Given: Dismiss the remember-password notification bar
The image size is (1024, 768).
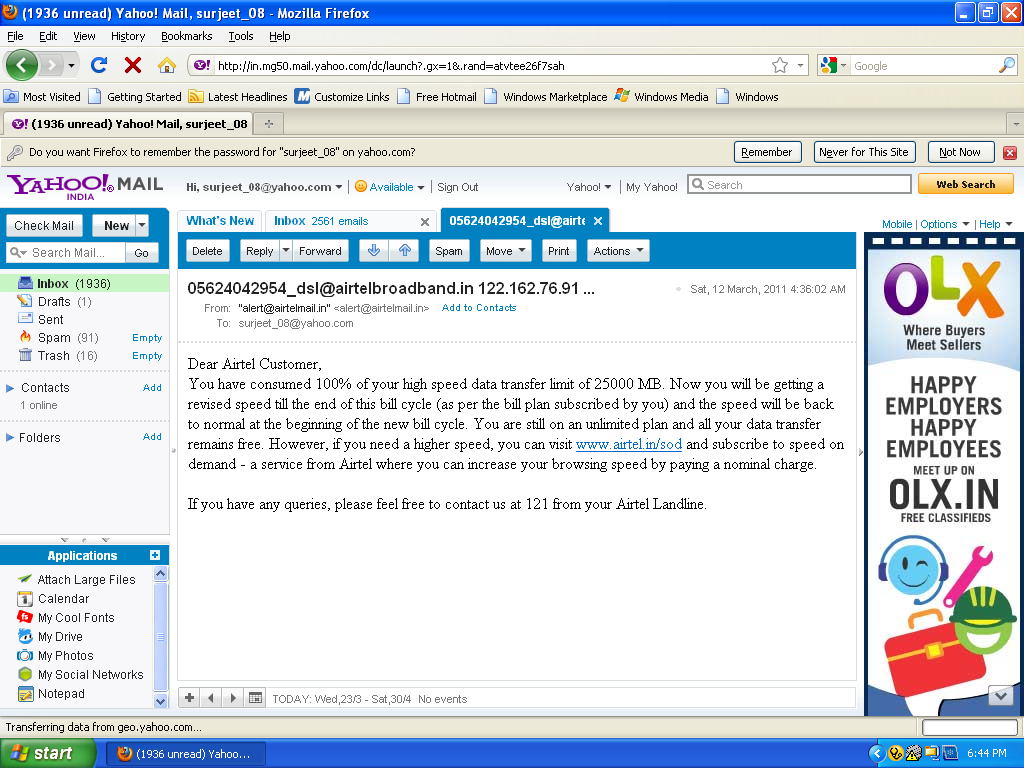Looking at the screenshot, I should 1010,153.
